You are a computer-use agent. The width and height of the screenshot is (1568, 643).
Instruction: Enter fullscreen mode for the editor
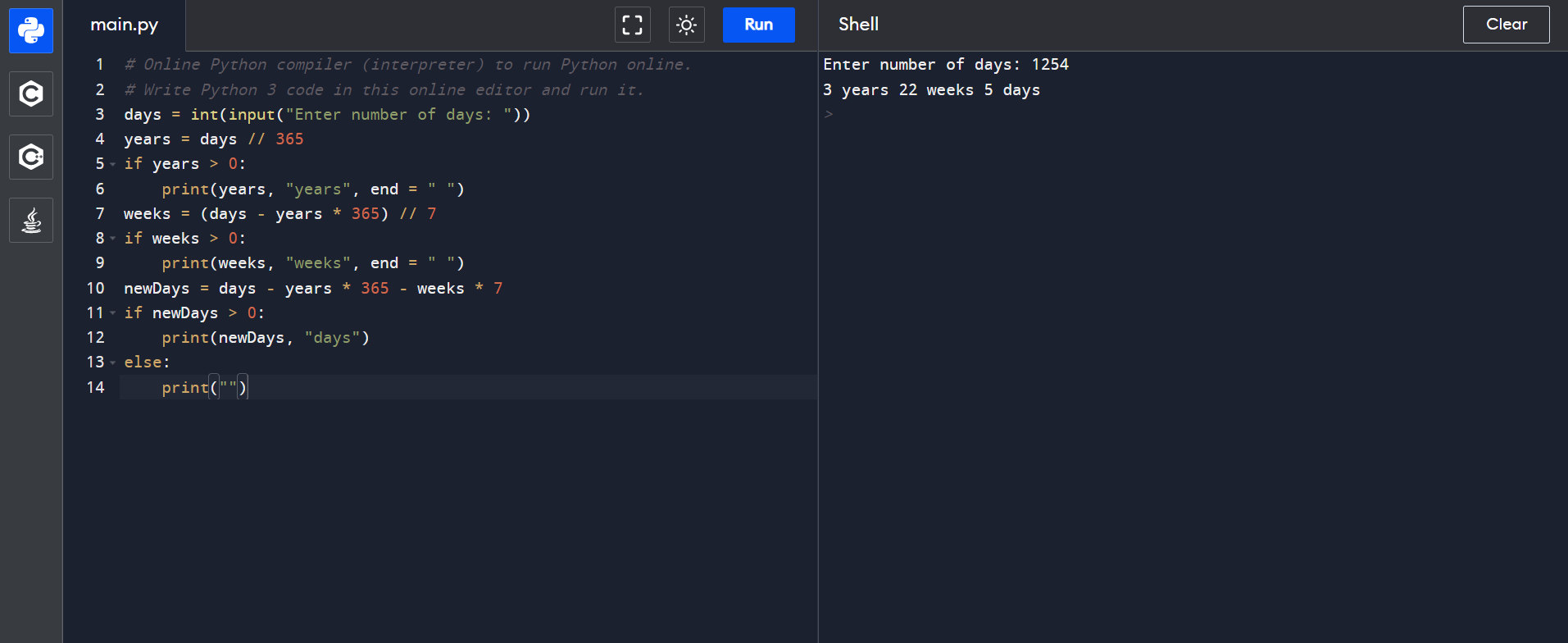[632, 25]
